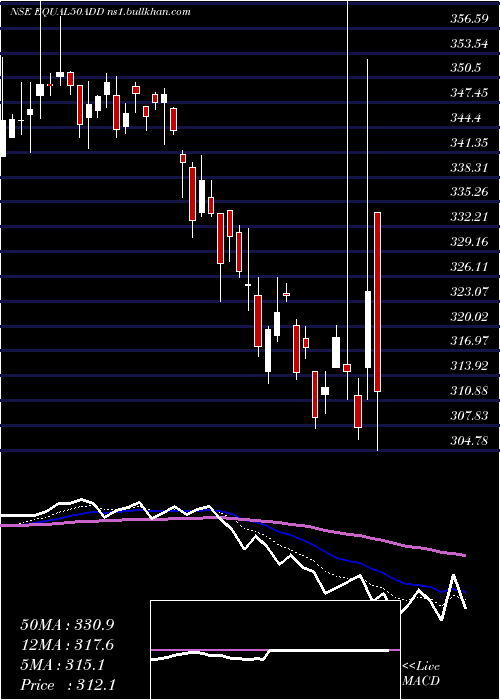Click the 310.88 price axis label
500x700 pixels.
click(469, 391)
